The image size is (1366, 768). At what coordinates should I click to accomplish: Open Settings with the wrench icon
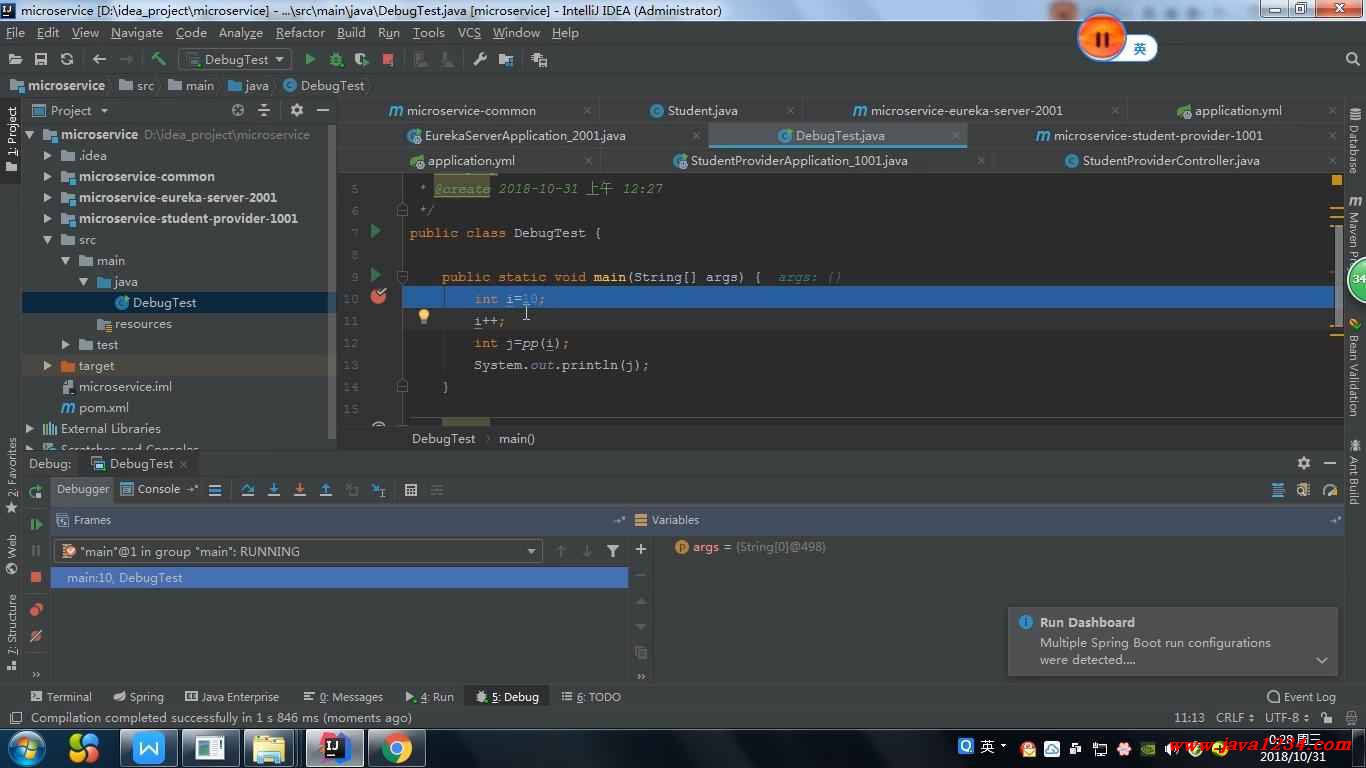pos(480,60)
